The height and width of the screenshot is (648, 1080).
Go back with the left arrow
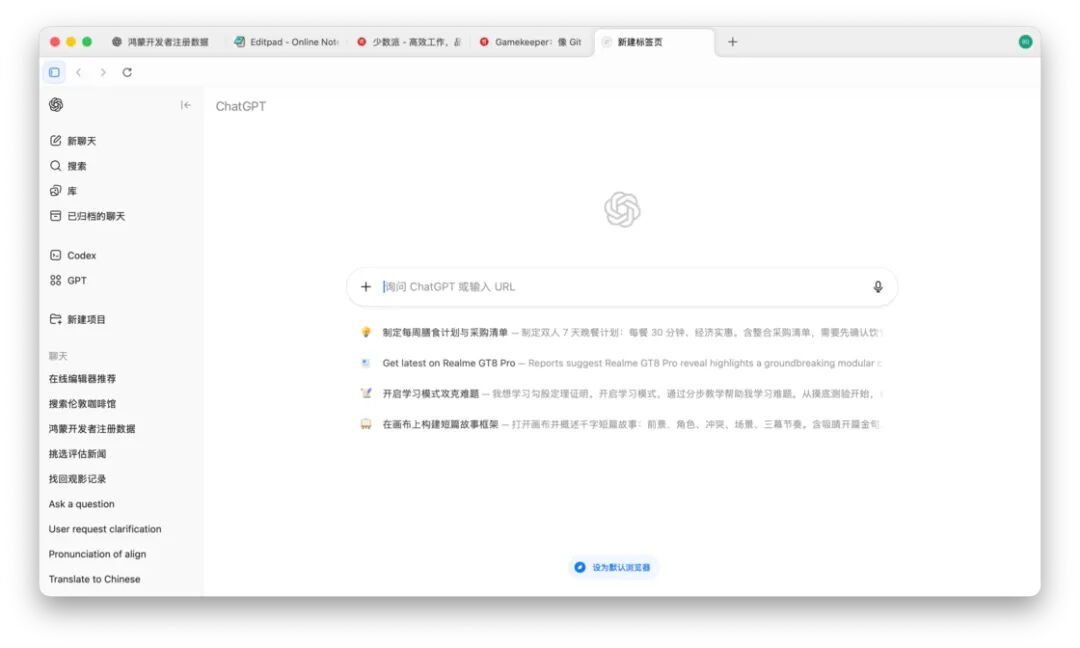point(79,72)
